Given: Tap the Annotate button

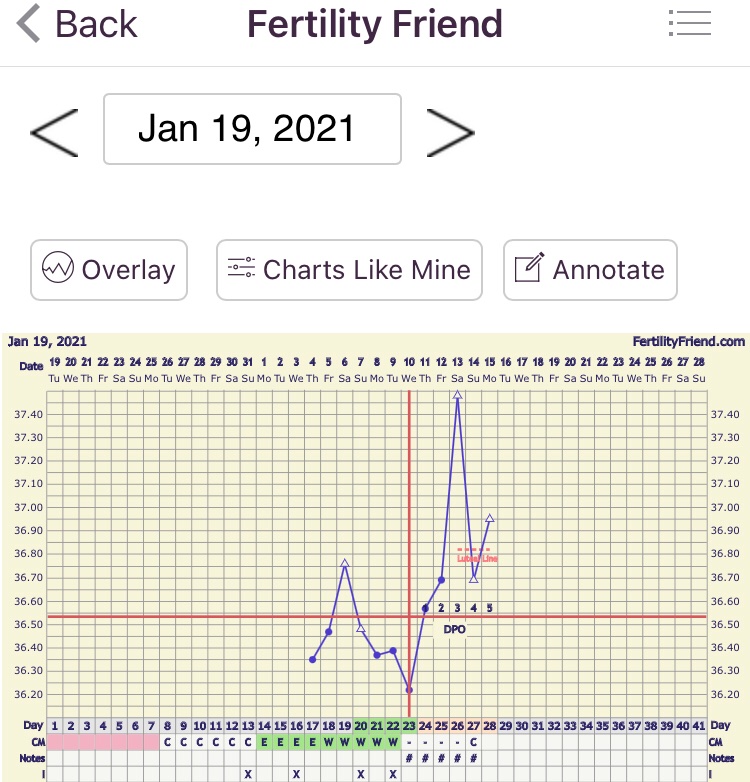Looking at the screenshot, I should click(590, 270).
